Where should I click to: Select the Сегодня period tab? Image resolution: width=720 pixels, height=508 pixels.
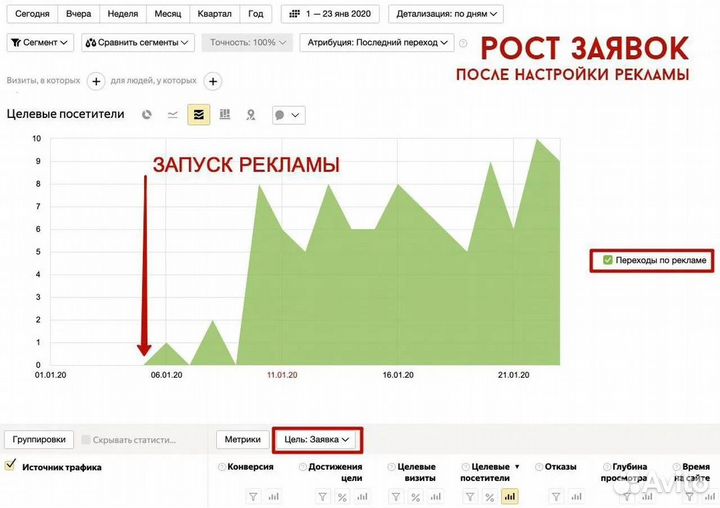pyautogui.click(x=32, y=14)
